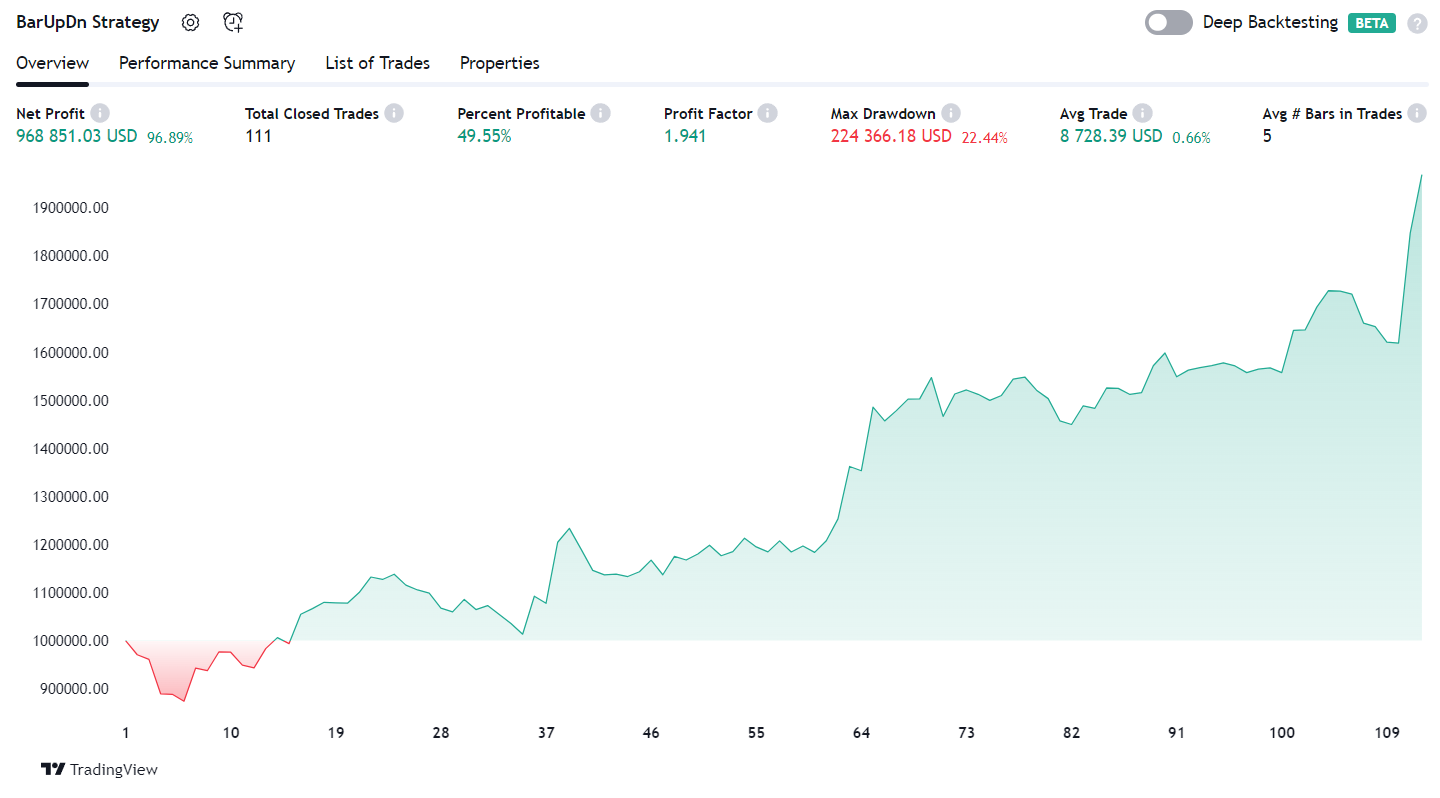Click the Deep Backtesting help question icon

coord(1417,23)
